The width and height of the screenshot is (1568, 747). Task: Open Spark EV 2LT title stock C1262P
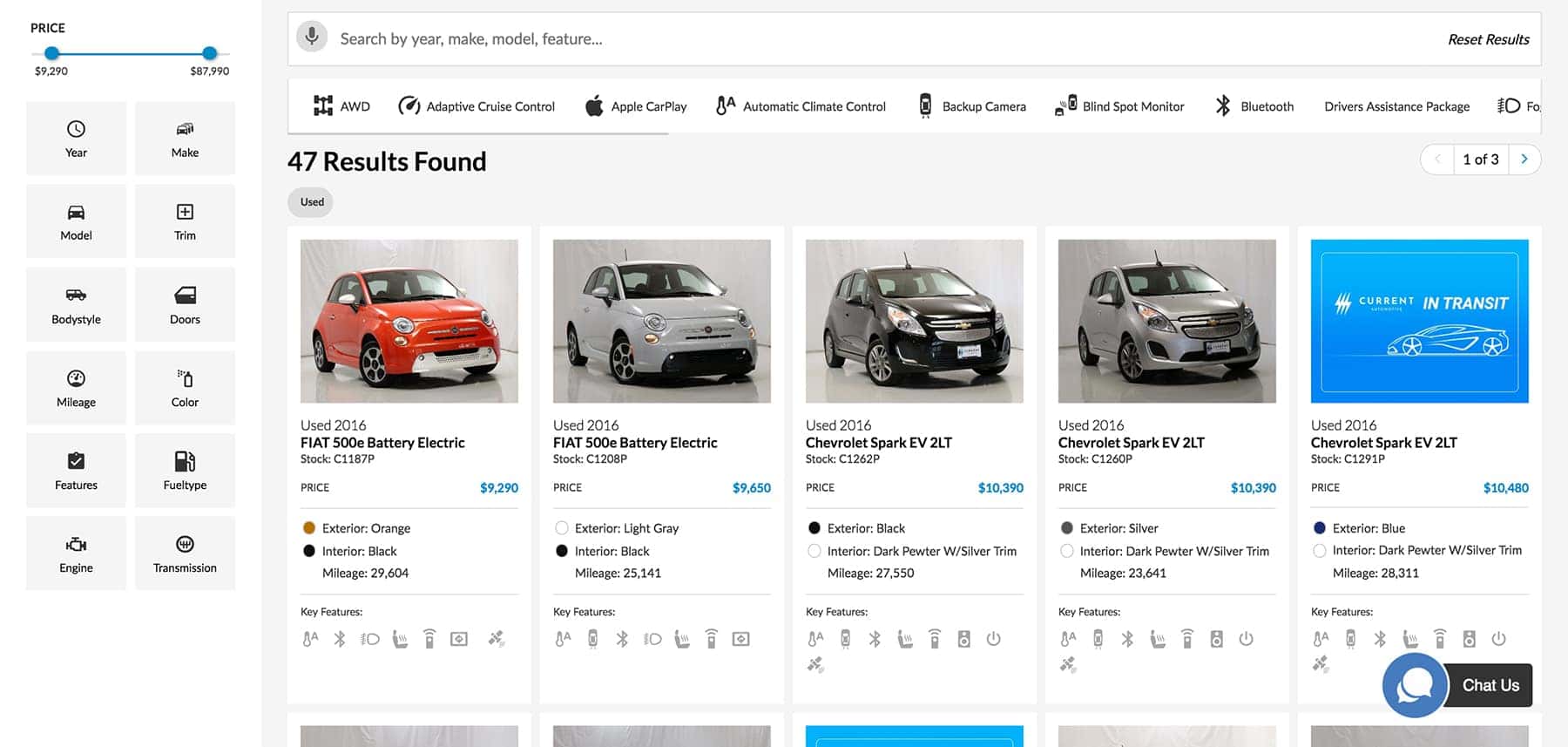[x=879, y=443]
